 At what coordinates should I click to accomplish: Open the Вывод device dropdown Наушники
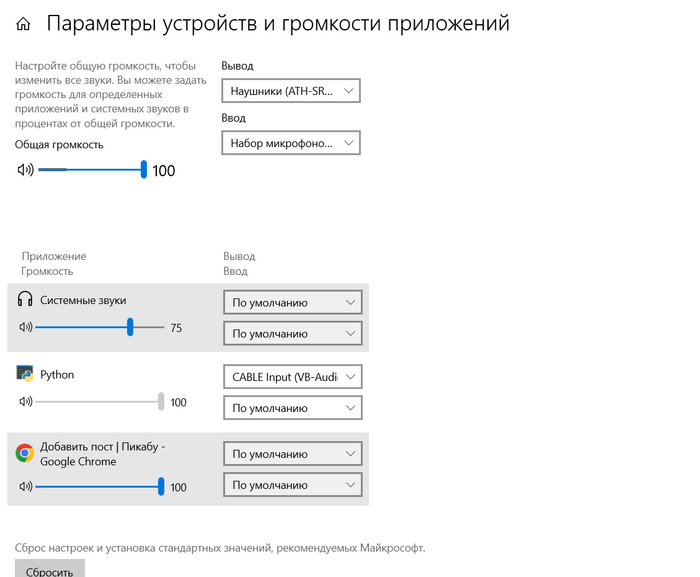pos(291,91)
